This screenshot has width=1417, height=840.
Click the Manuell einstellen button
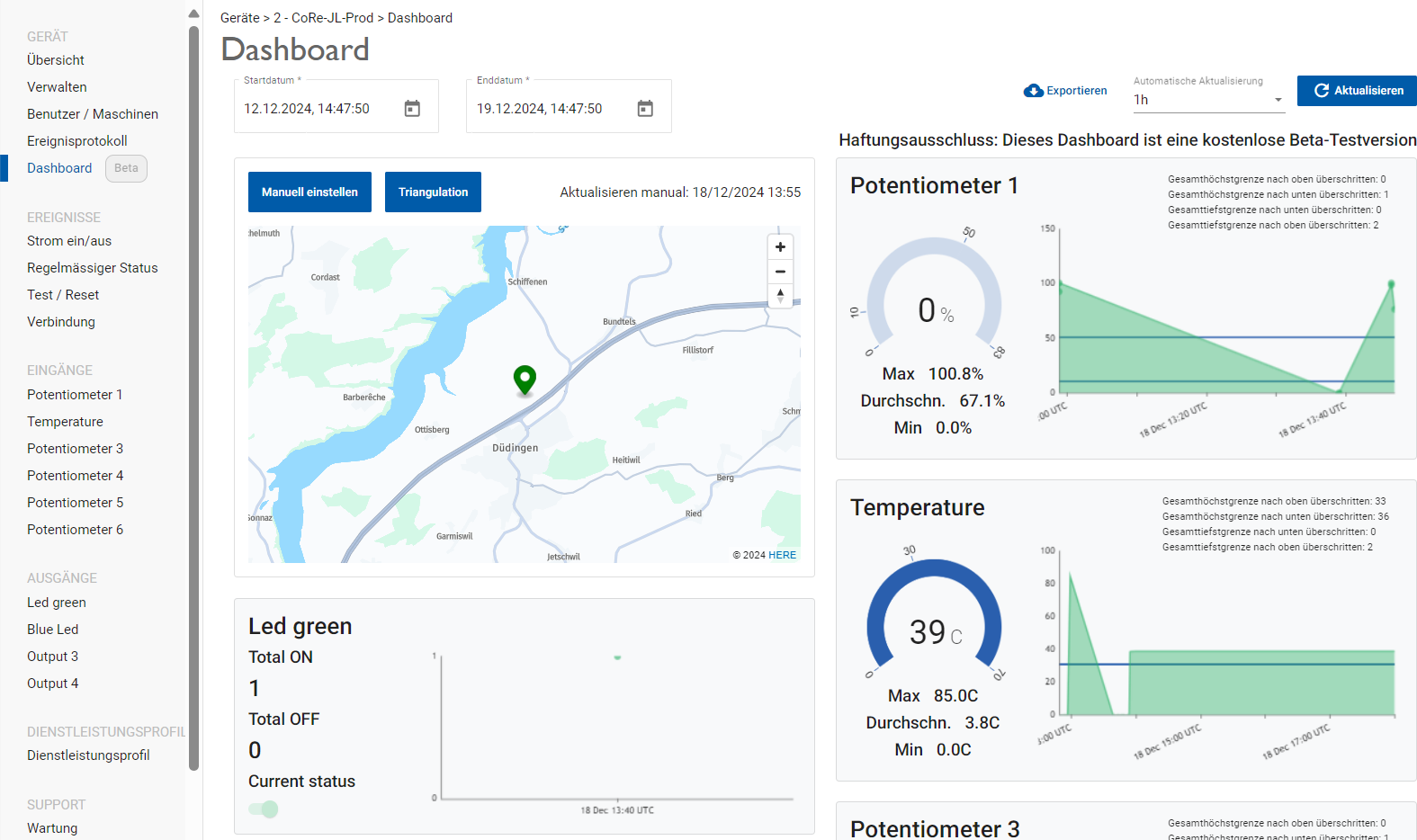coord(309,192)
